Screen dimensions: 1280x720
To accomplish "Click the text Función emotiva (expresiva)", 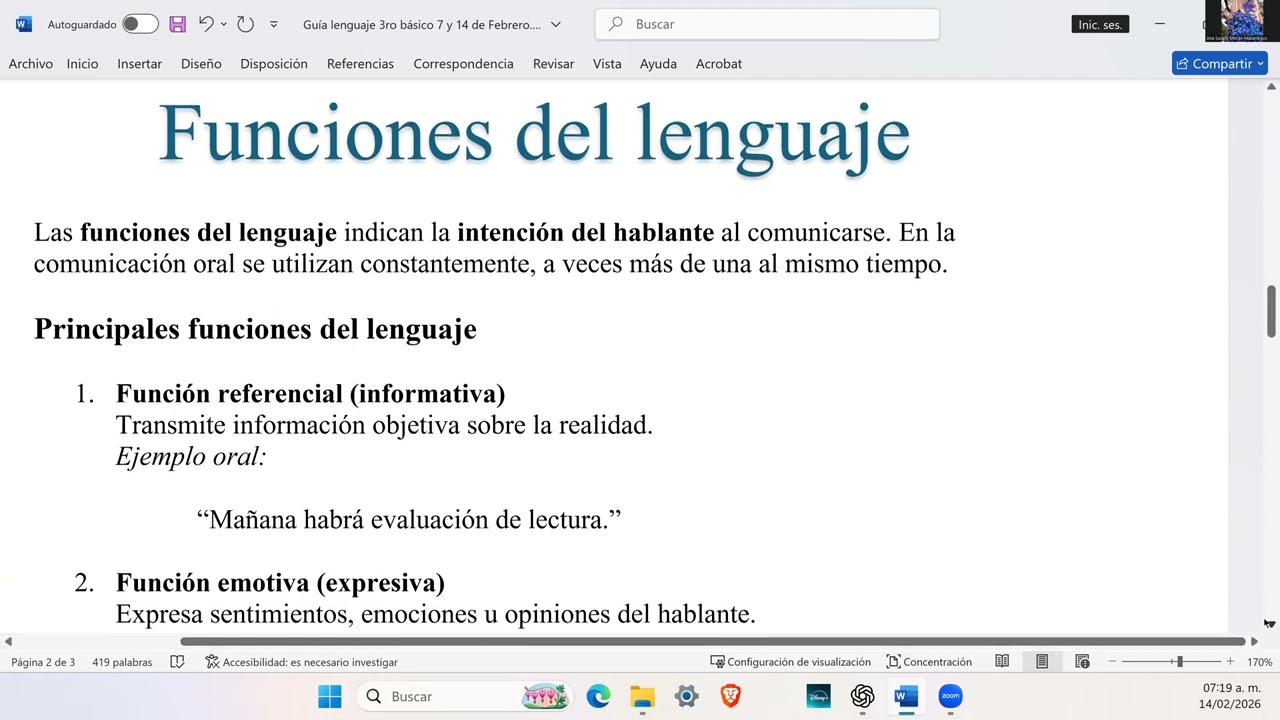I will pos(280,582).
